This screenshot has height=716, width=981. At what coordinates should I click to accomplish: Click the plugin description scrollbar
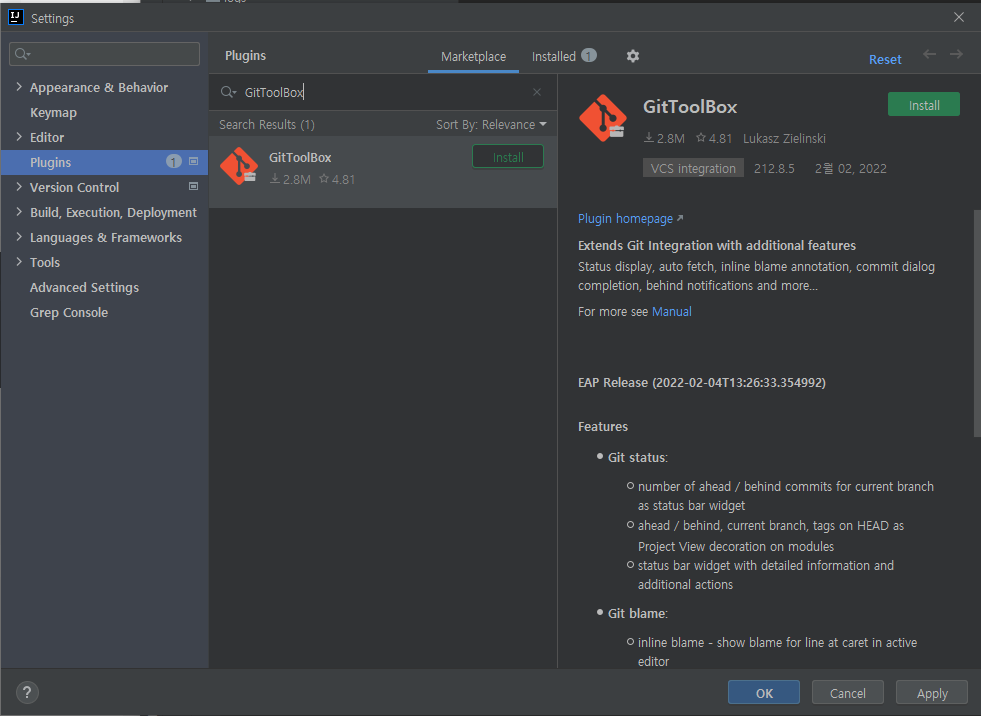tap(977, 323)
